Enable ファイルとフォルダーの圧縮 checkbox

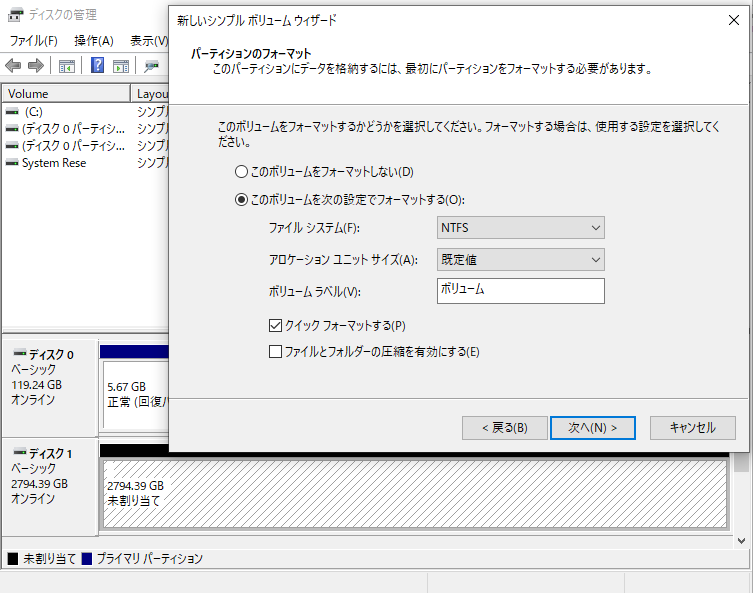(x=276, y=351)
